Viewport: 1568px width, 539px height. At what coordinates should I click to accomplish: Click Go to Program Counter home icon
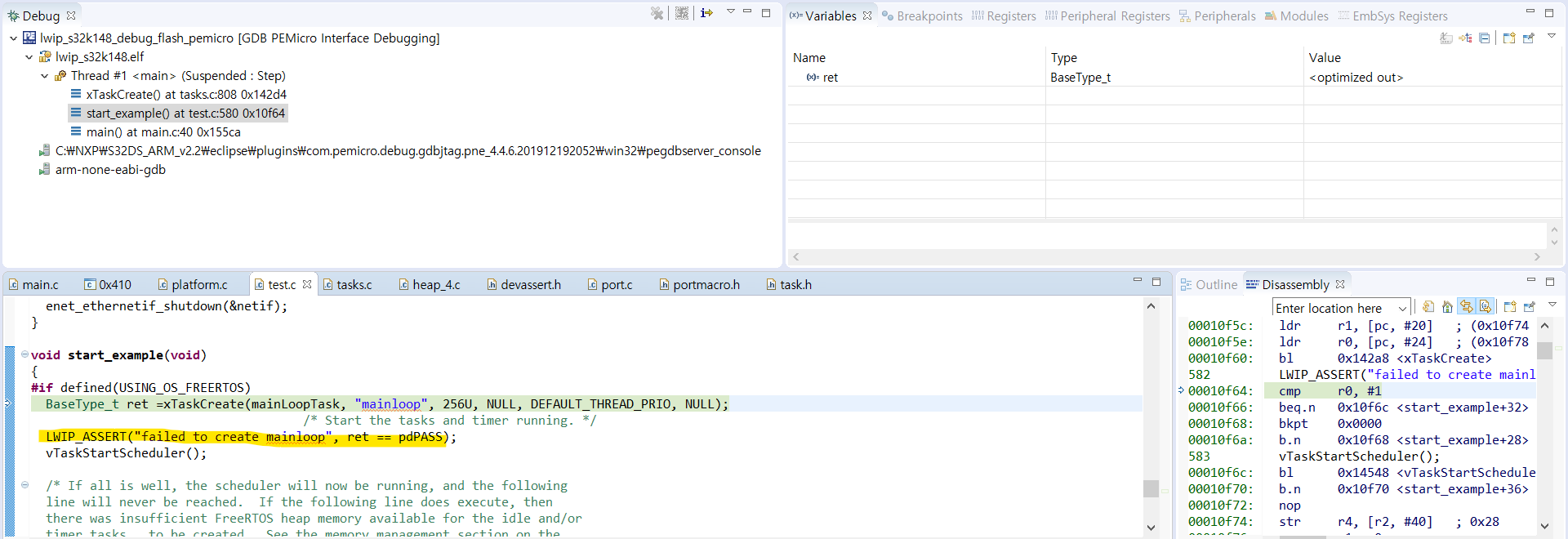tap(1447, 307)
